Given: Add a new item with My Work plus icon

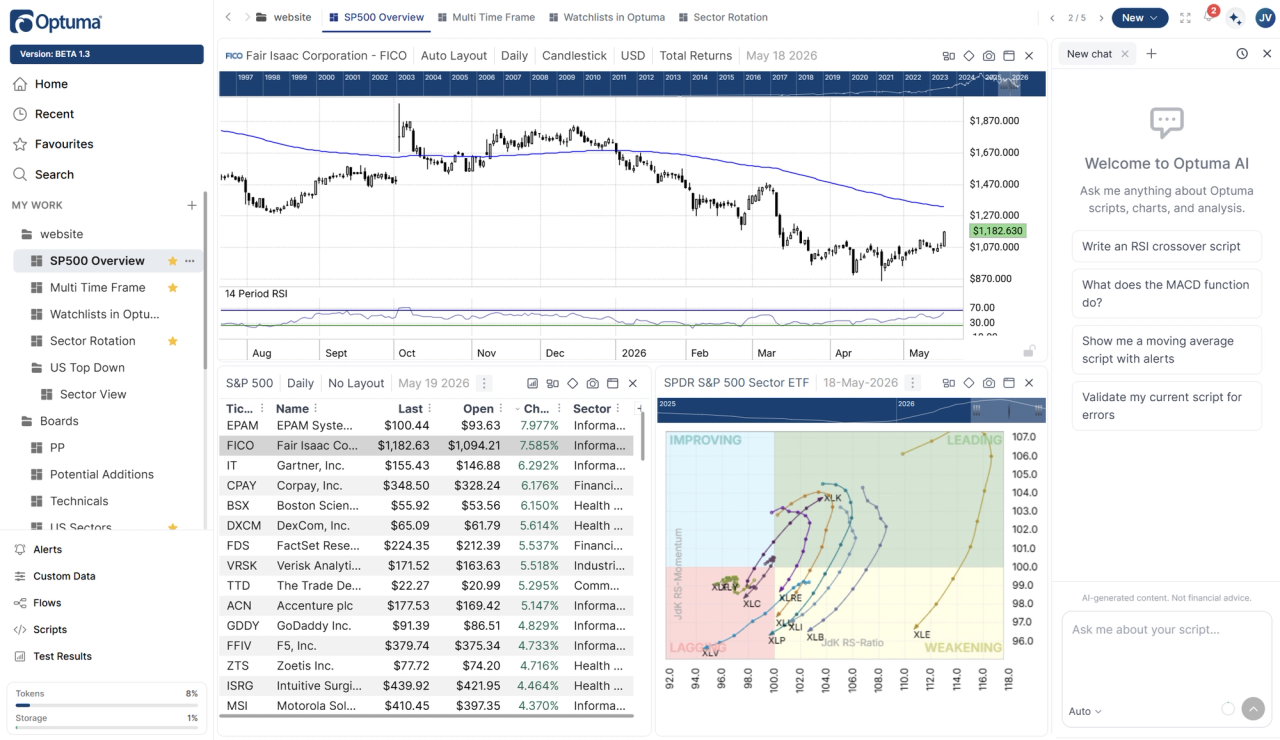Looking at the screenshot, I should click(192, 205).
